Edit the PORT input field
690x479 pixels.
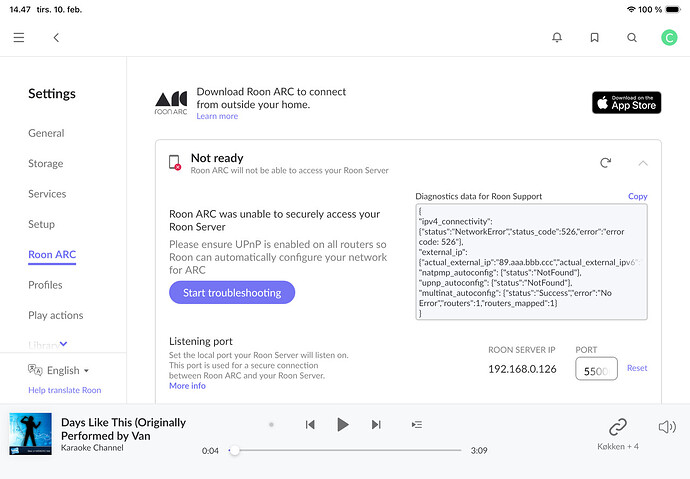596,369
